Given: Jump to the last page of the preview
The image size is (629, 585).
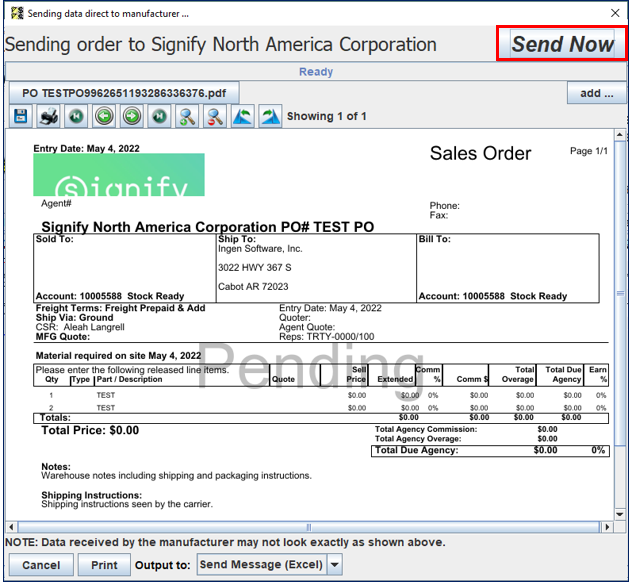Looking at the screenshot, I should (159, 116).
